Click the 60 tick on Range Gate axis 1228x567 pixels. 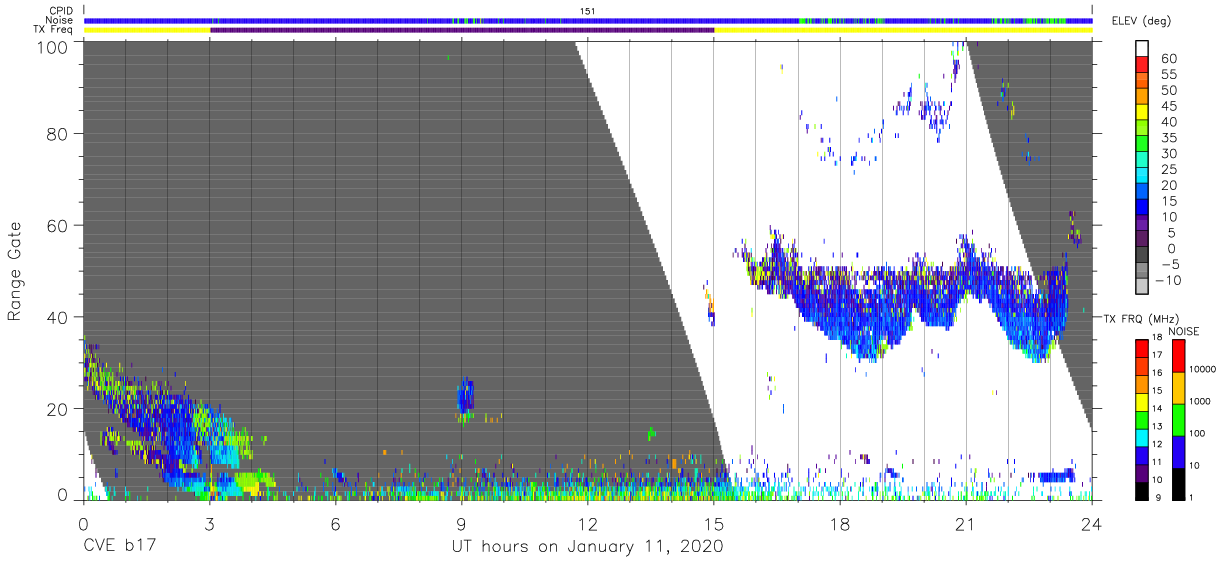[x=59, y=225]
